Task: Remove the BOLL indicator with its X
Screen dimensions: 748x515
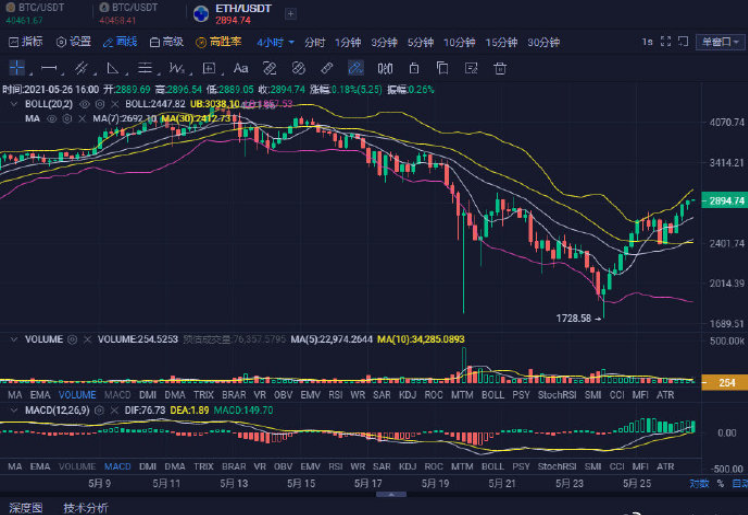Action: pyautogui.click(x=114, y=104)
